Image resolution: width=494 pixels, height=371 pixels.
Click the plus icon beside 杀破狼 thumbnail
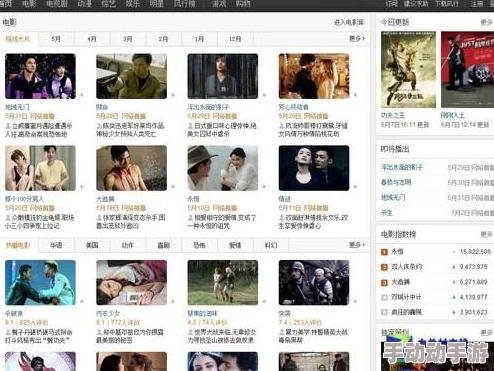(82, 301)
